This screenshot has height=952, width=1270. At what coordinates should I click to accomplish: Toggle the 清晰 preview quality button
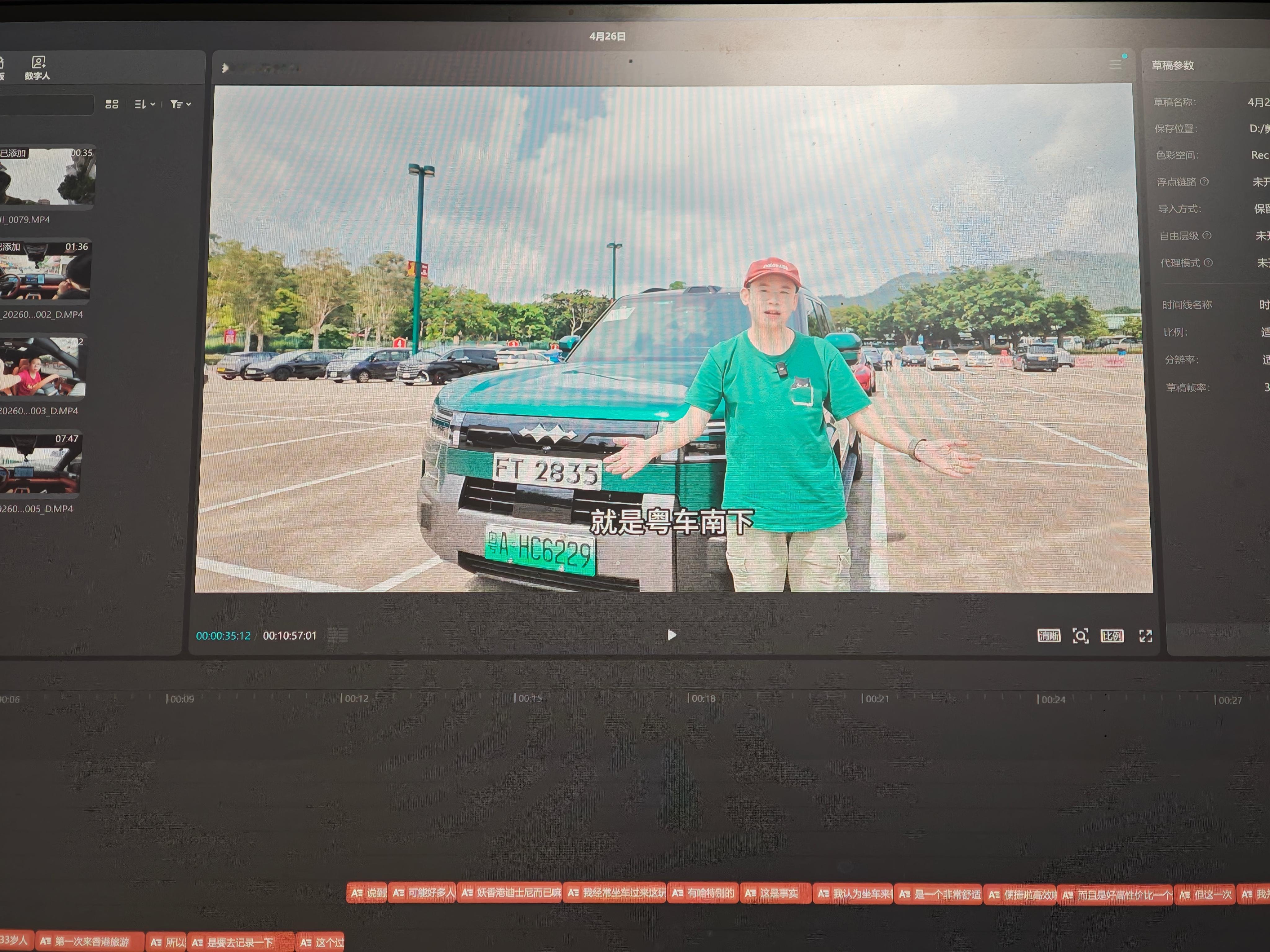coord(1048,635)
